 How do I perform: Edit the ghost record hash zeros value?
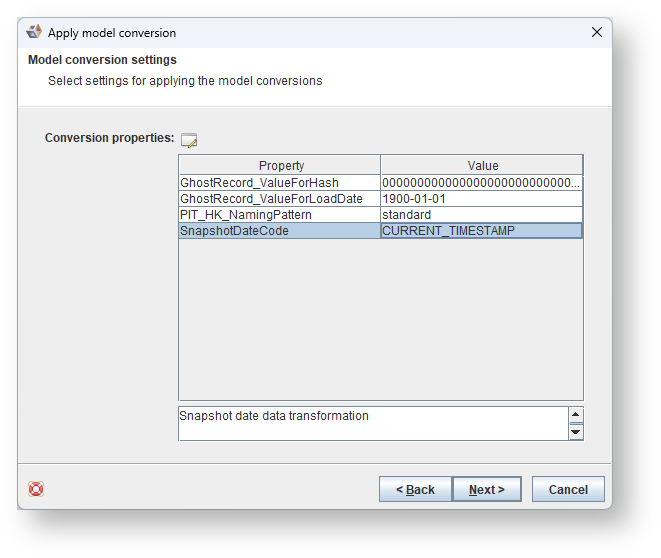[x=481, y=183]
